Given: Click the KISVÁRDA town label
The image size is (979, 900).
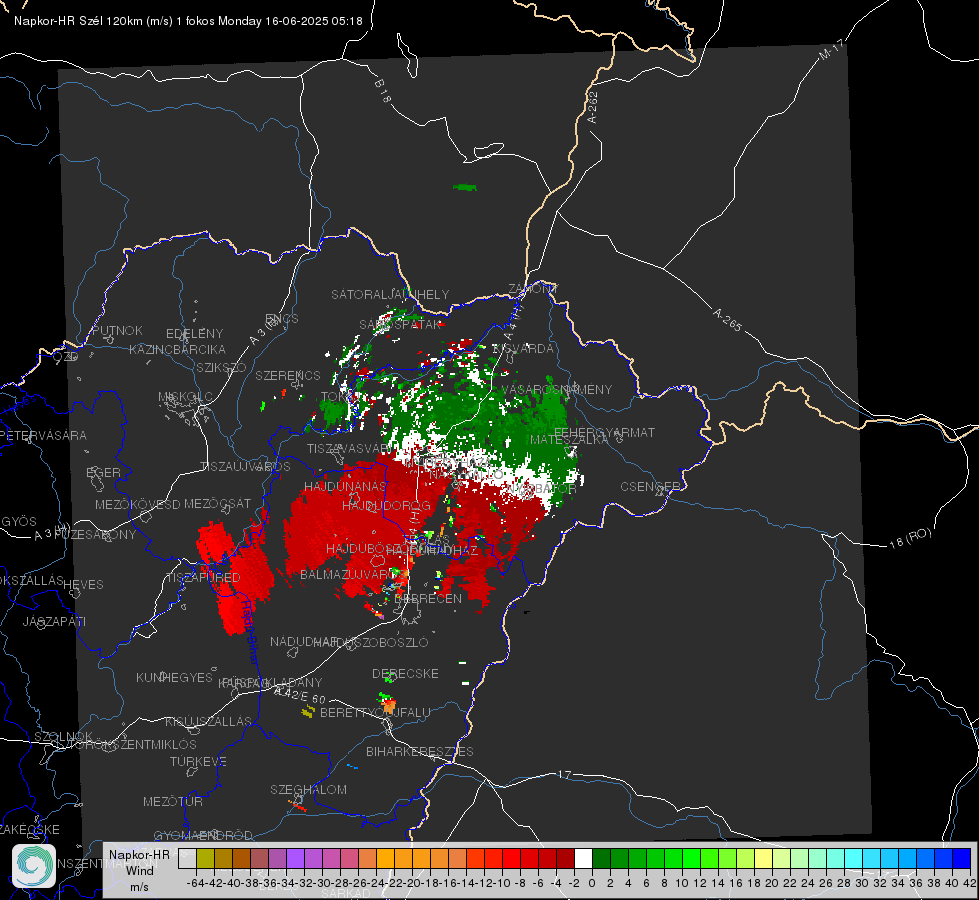Looking at the screenshot, I should [x=523, y=349].
